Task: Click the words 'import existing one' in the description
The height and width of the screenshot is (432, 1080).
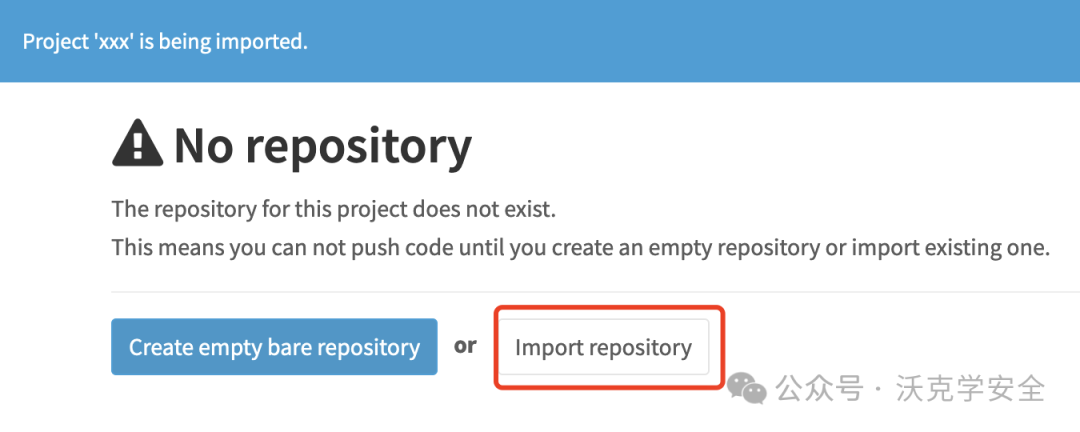Action: coord(951,247)
